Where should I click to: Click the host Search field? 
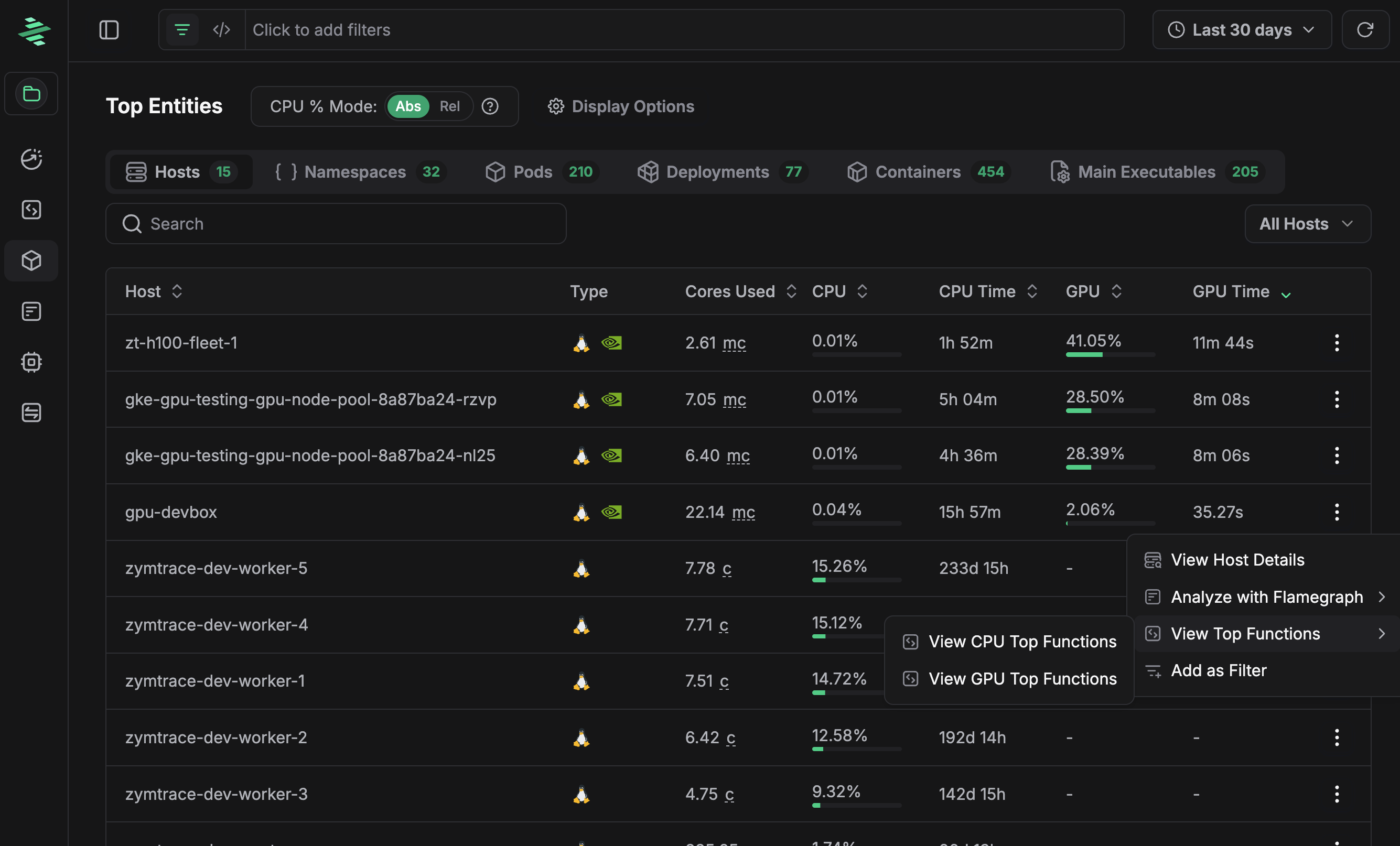coord(335,224)
